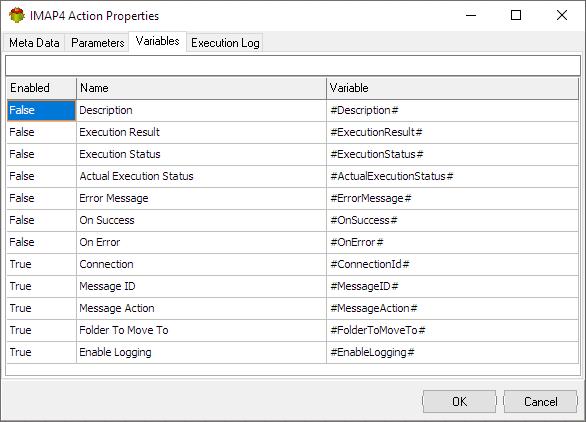Select the #ExecutionStatus# variable cell
The width and height of the screenshot is (586, 422).
tap(453, 154)
